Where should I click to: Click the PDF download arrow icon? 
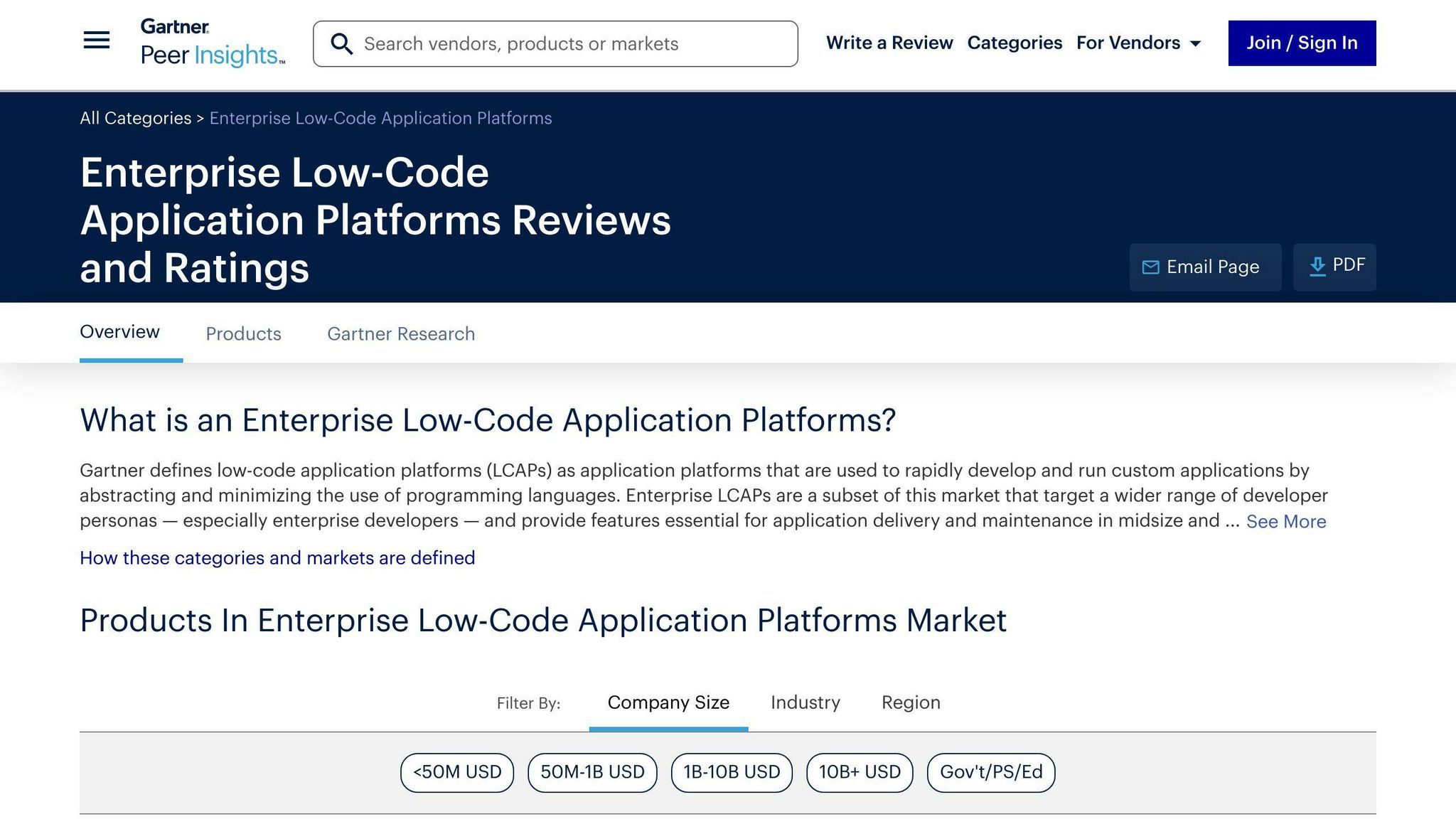coord(1317,267)
